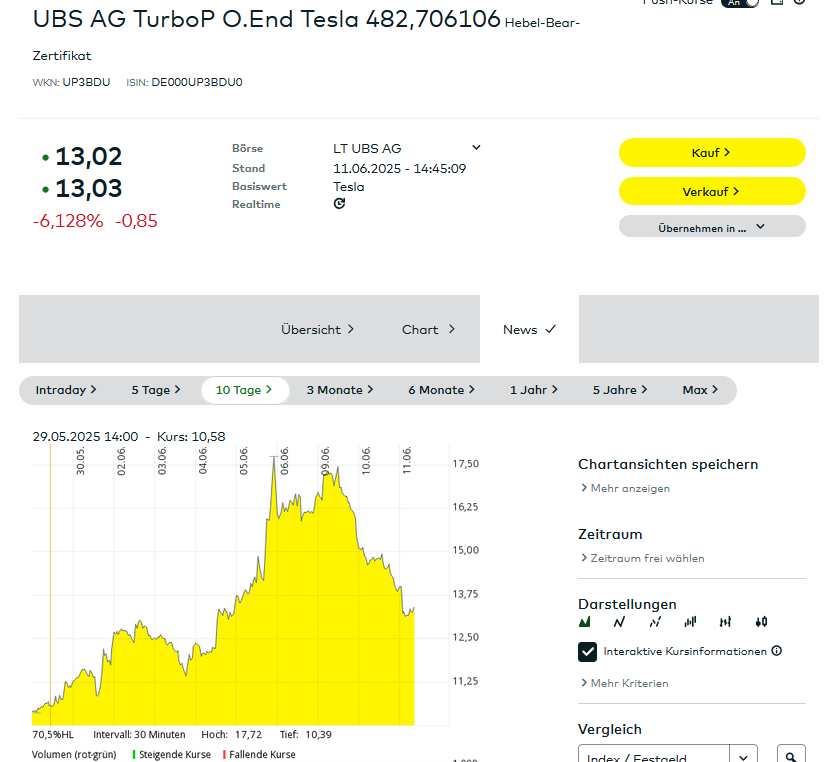Switch to the Übersicht tab
The width and height of the screenshot is (839, 762).
317,330
